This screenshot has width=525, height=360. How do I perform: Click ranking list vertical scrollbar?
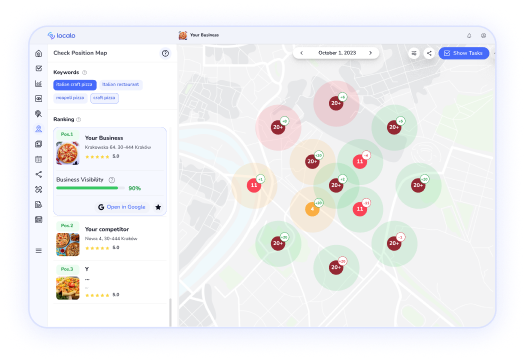[170, 311]
